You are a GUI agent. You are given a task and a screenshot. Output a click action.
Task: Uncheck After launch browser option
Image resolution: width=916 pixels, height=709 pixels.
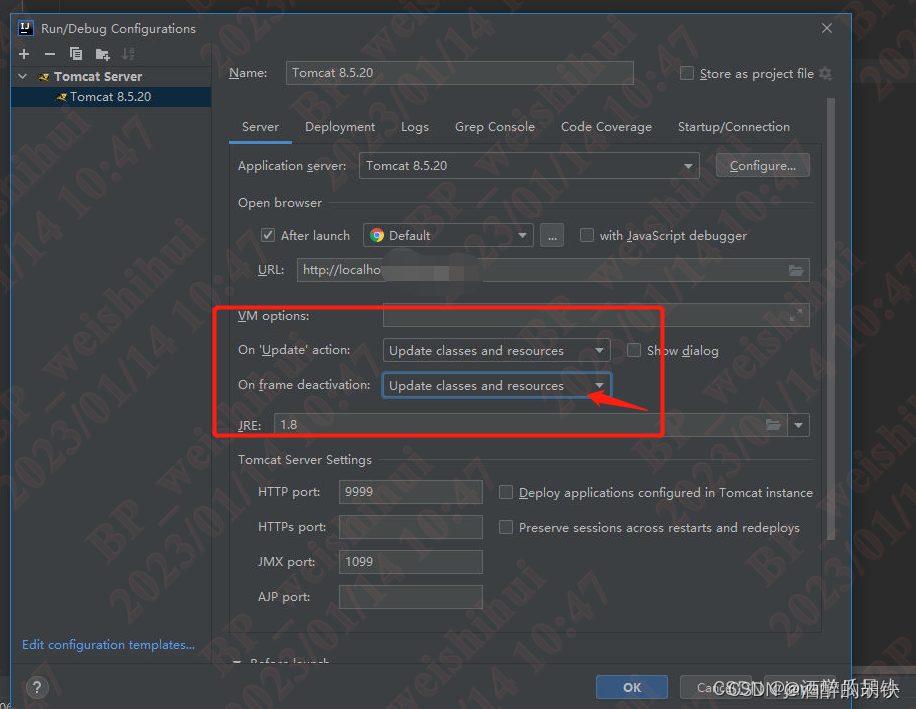pos(268,235)
